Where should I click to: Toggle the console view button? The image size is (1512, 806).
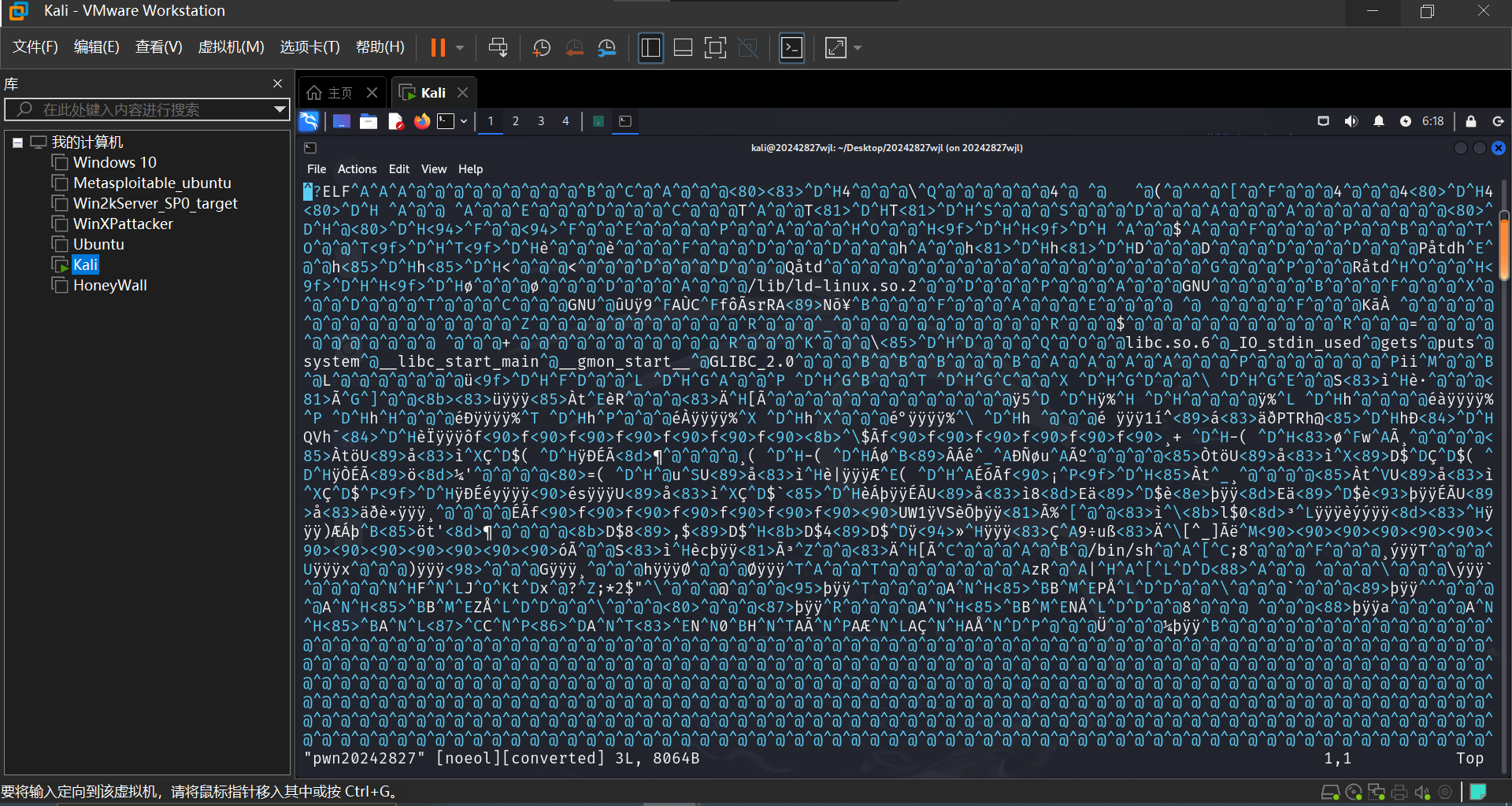coord(791,48)
